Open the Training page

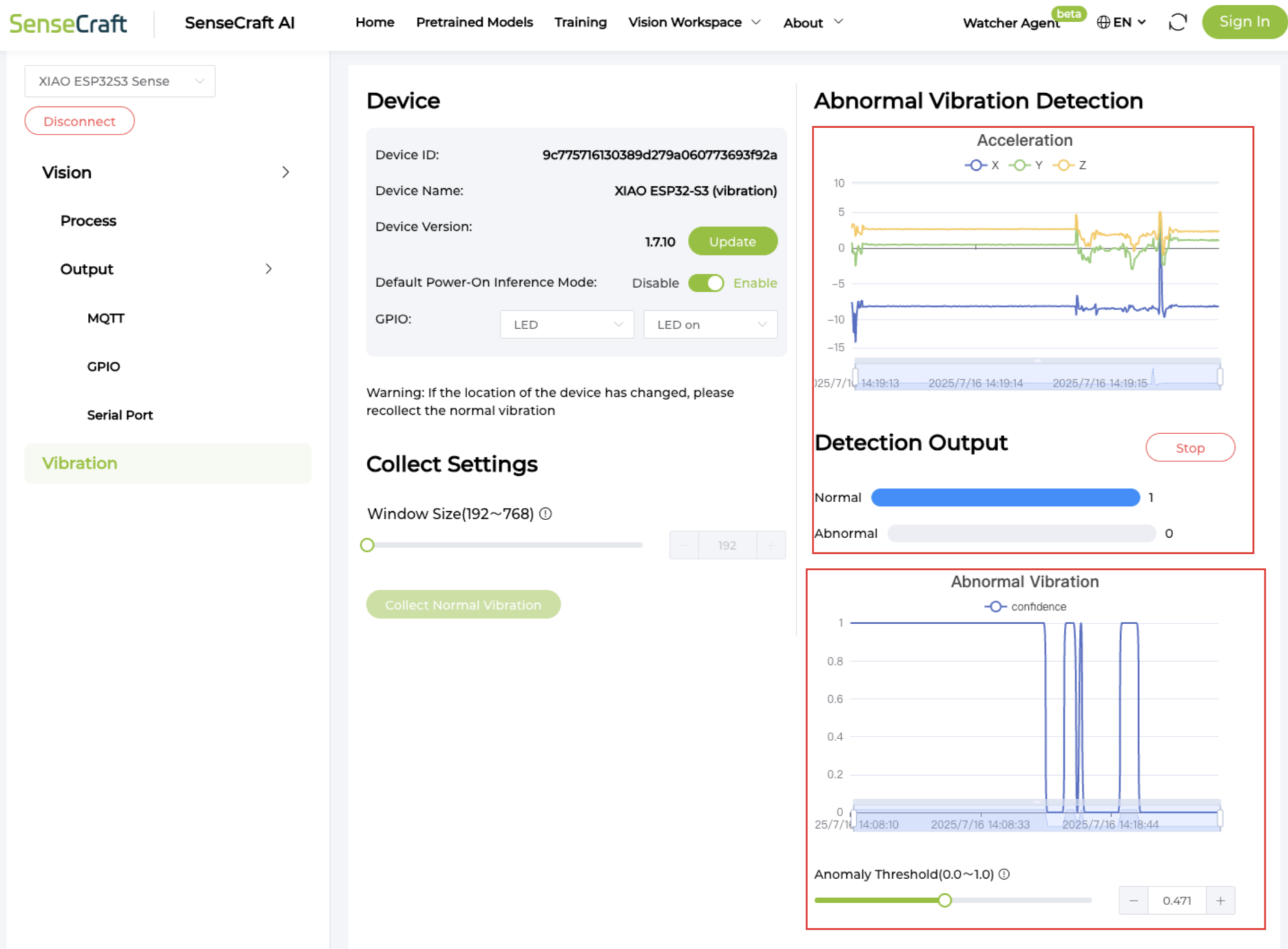[580, 22]
